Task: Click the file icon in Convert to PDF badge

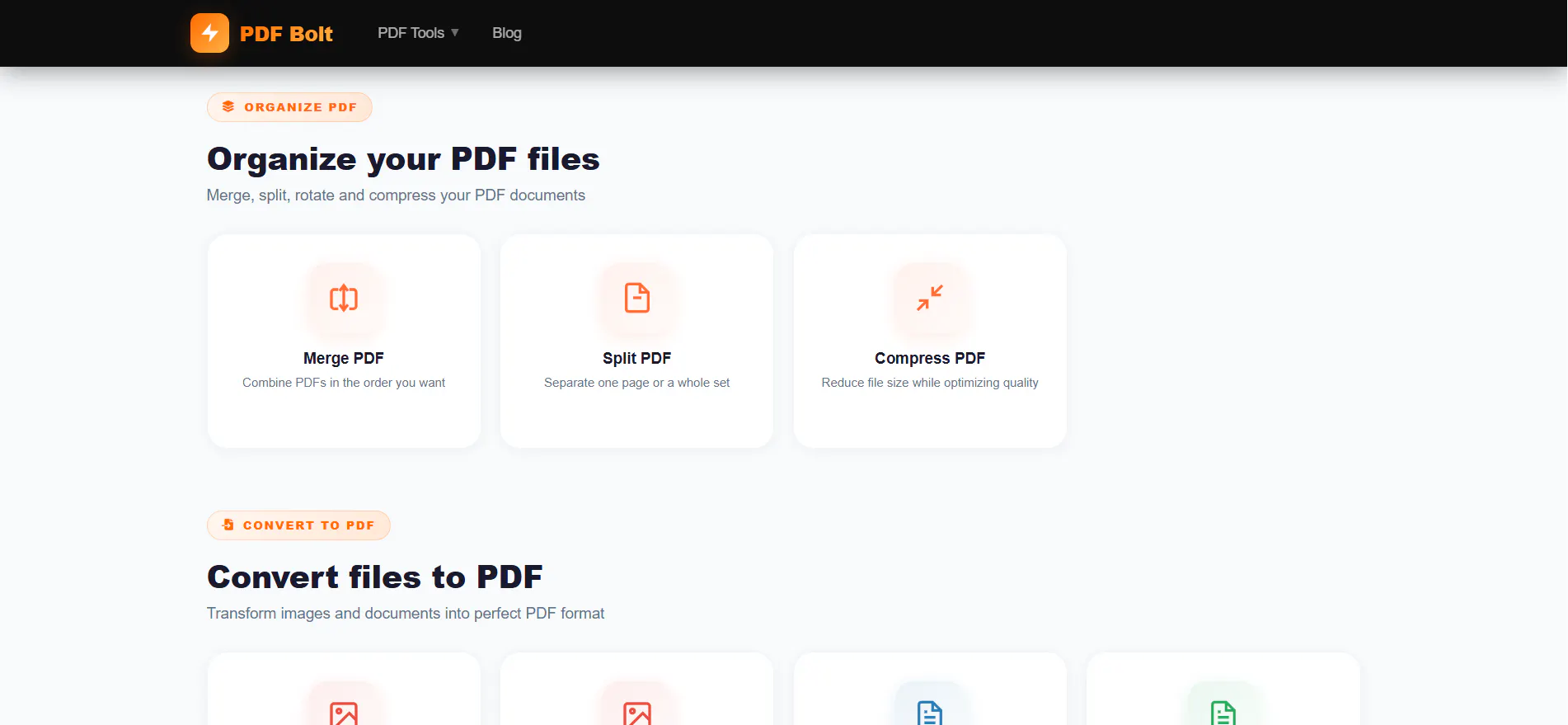Action: [x=228, y=525]
